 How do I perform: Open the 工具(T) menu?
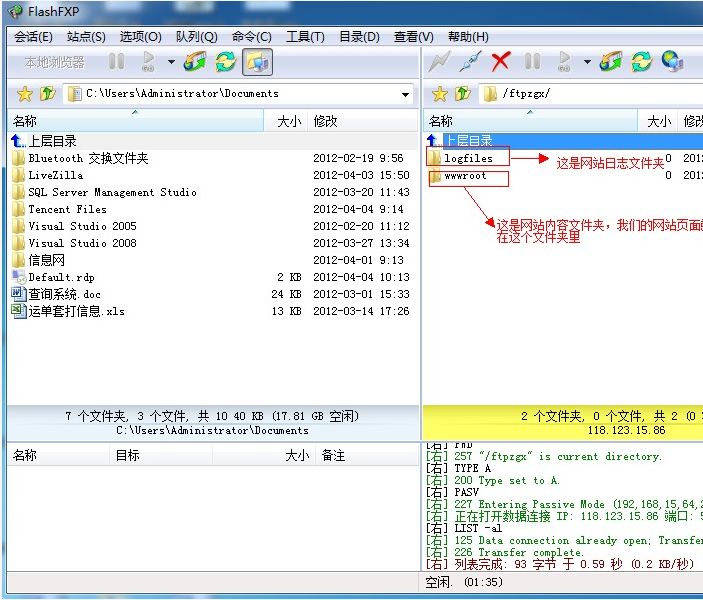(x=305, y=37)
